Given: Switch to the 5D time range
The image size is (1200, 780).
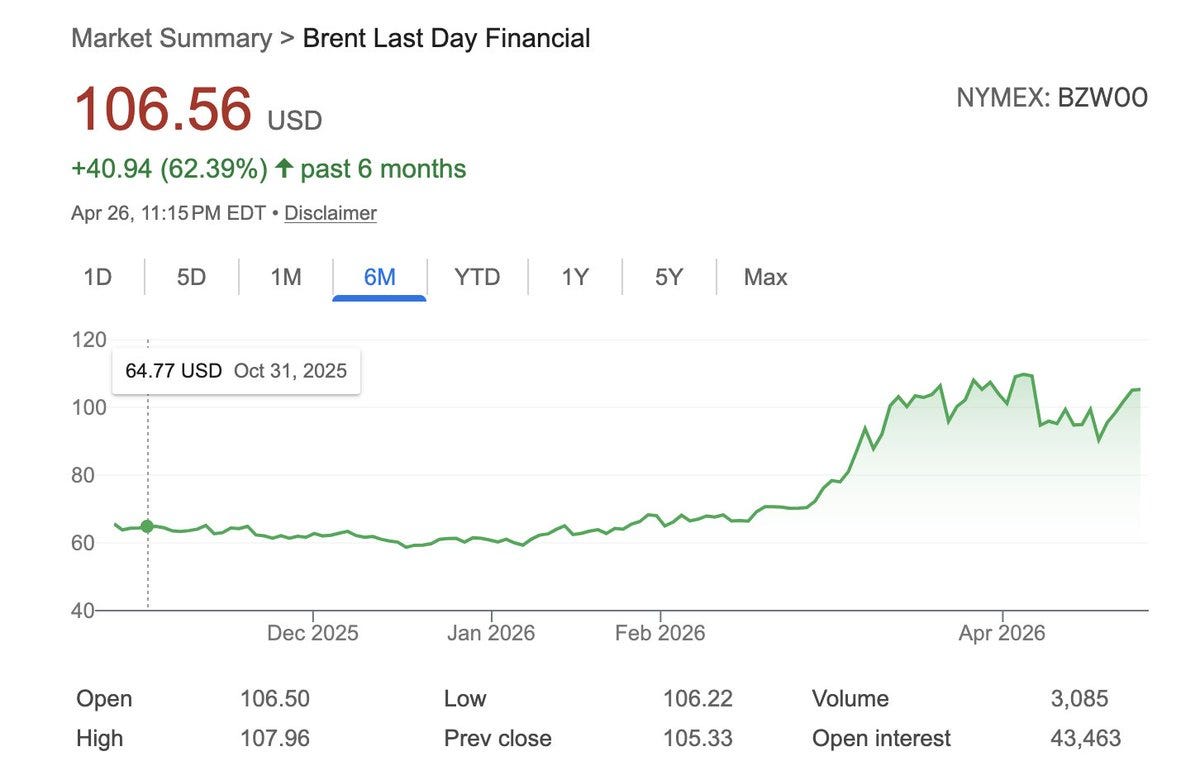Looking at the screenshot, I should point(191,277).
